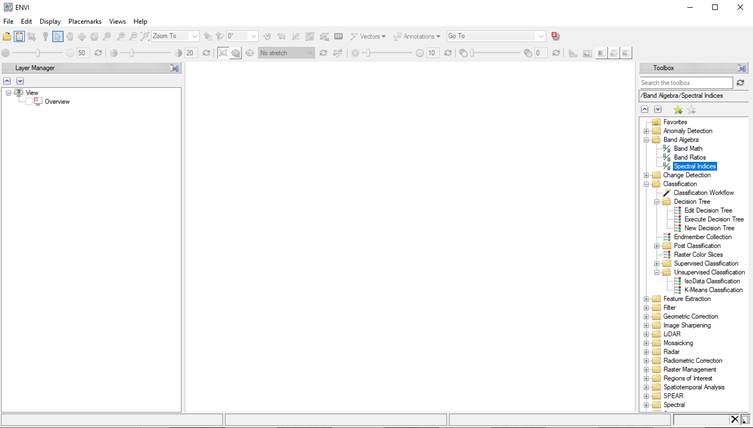Image resolution: width=753 pixels, height=428 pixels.
Task: Click Layer Manager expand-all arrow icon
Action: click(x=20, y=81)
